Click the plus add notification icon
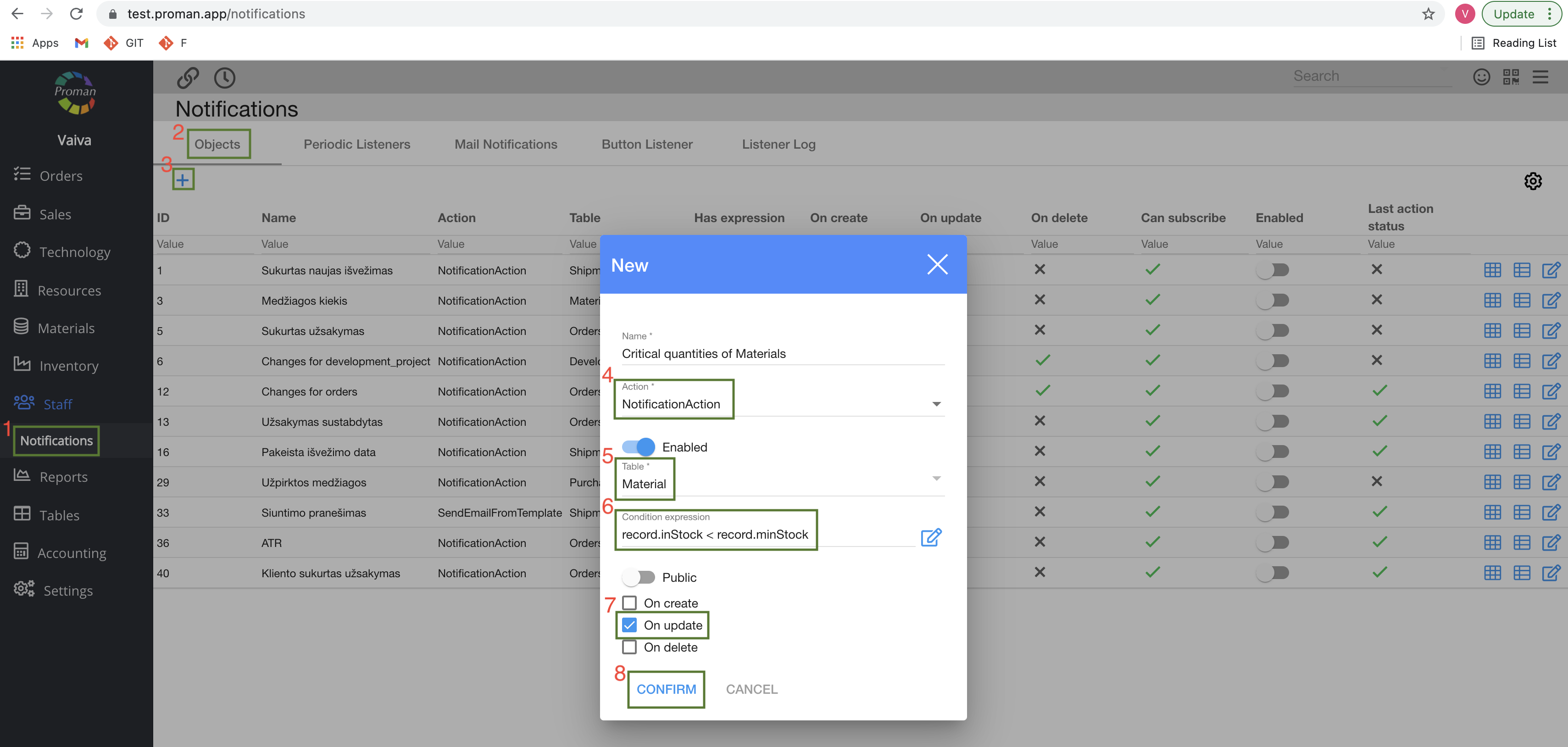 pyautogui.click(x=183, y=179)
